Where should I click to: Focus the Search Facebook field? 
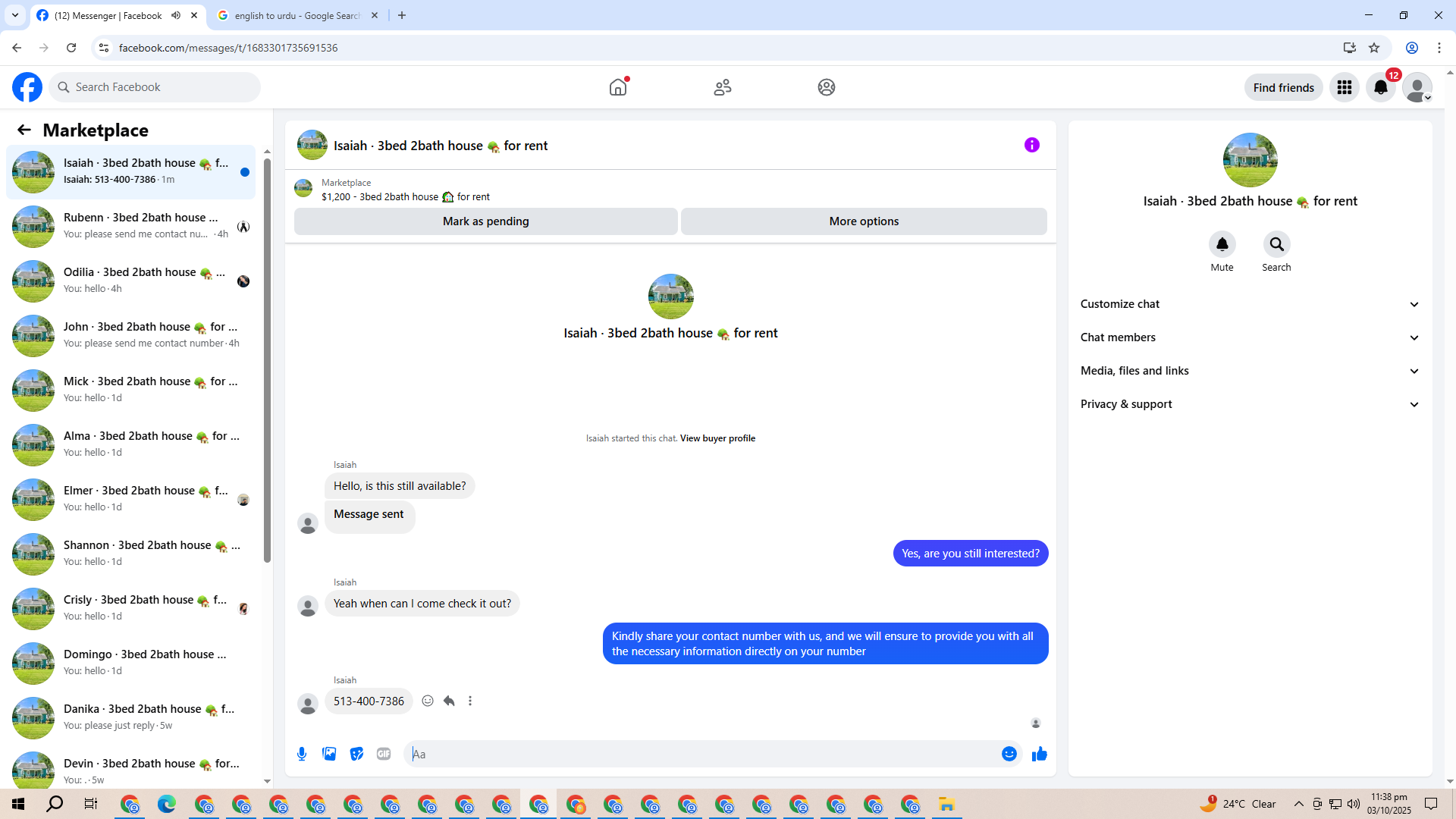point(155,87)
